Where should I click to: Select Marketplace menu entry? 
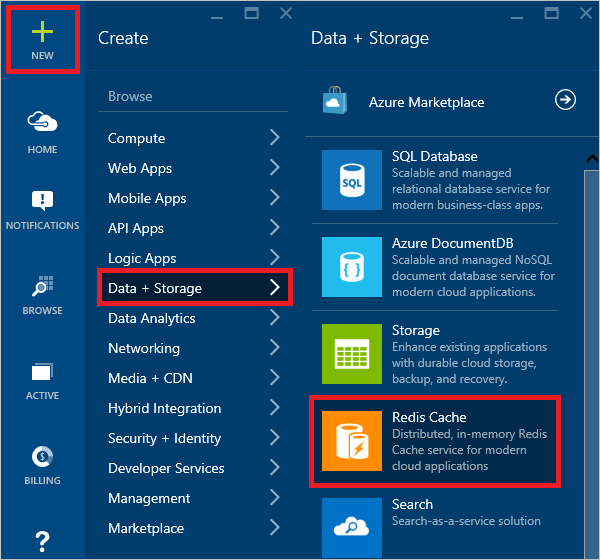click(x=146, y=528)
